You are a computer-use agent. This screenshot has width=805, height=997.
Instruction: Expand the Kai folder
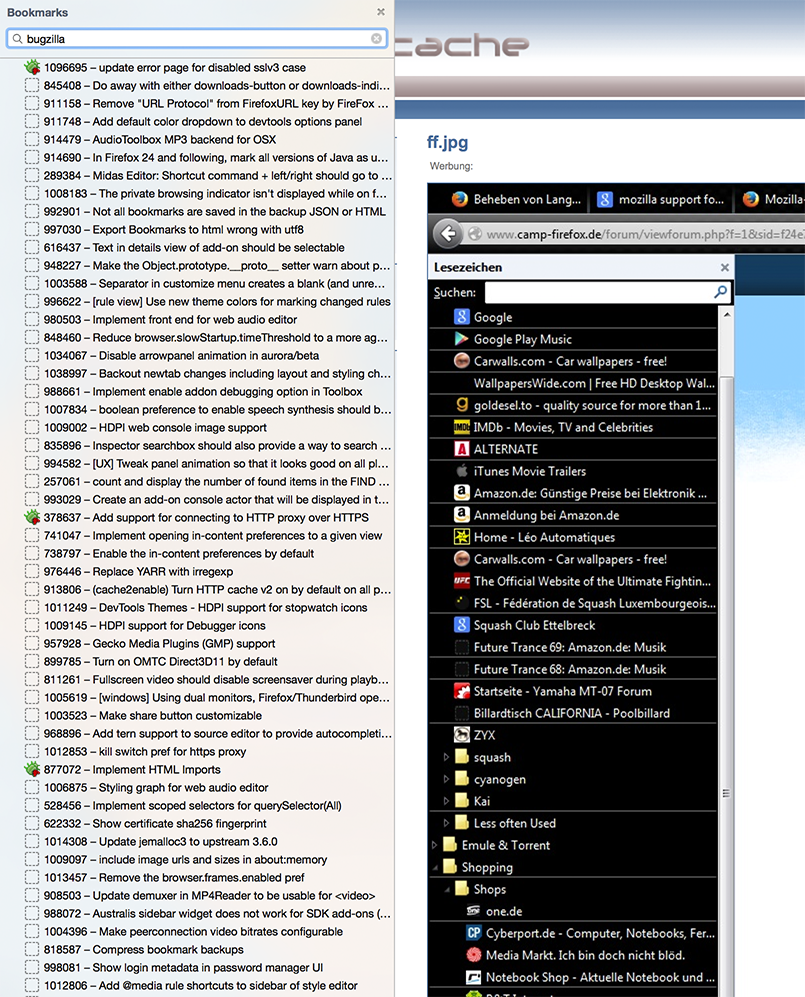[446, 801]
